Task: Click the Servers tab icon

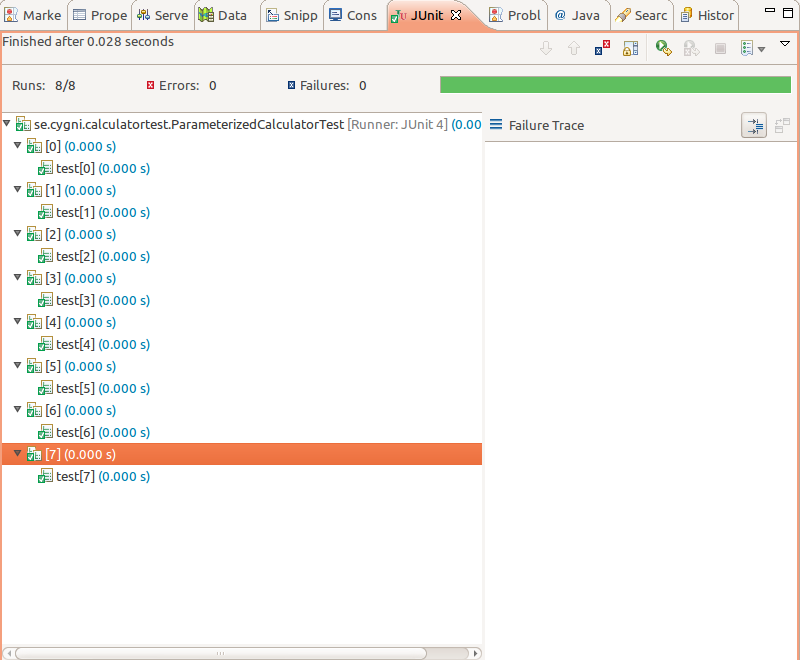Action: (143, 15)
